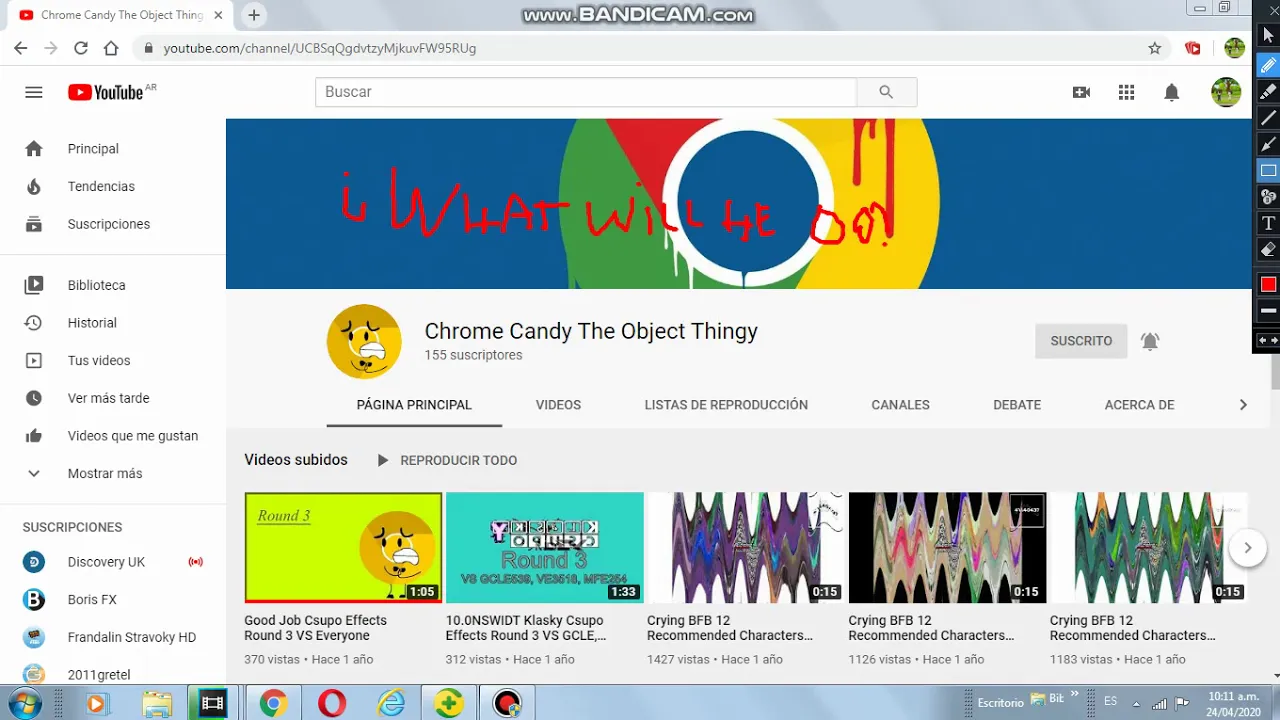Pick the red drawing color swatch
This screenshot has width=1280, height=720.
(1268, 284)
